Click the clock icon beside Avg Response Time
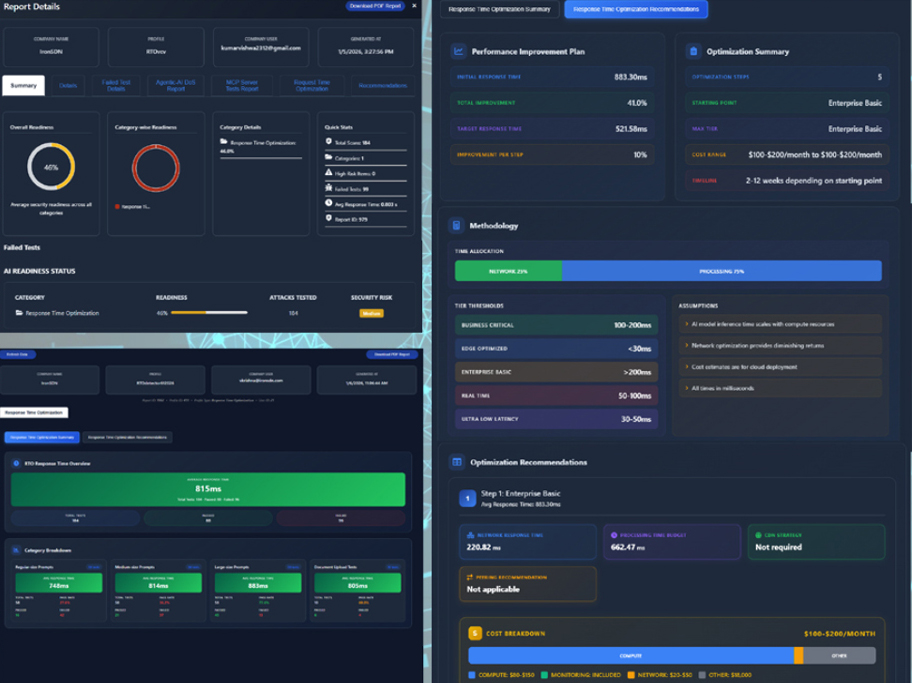Screen dimensions: 912x683 tap(329, 203)
